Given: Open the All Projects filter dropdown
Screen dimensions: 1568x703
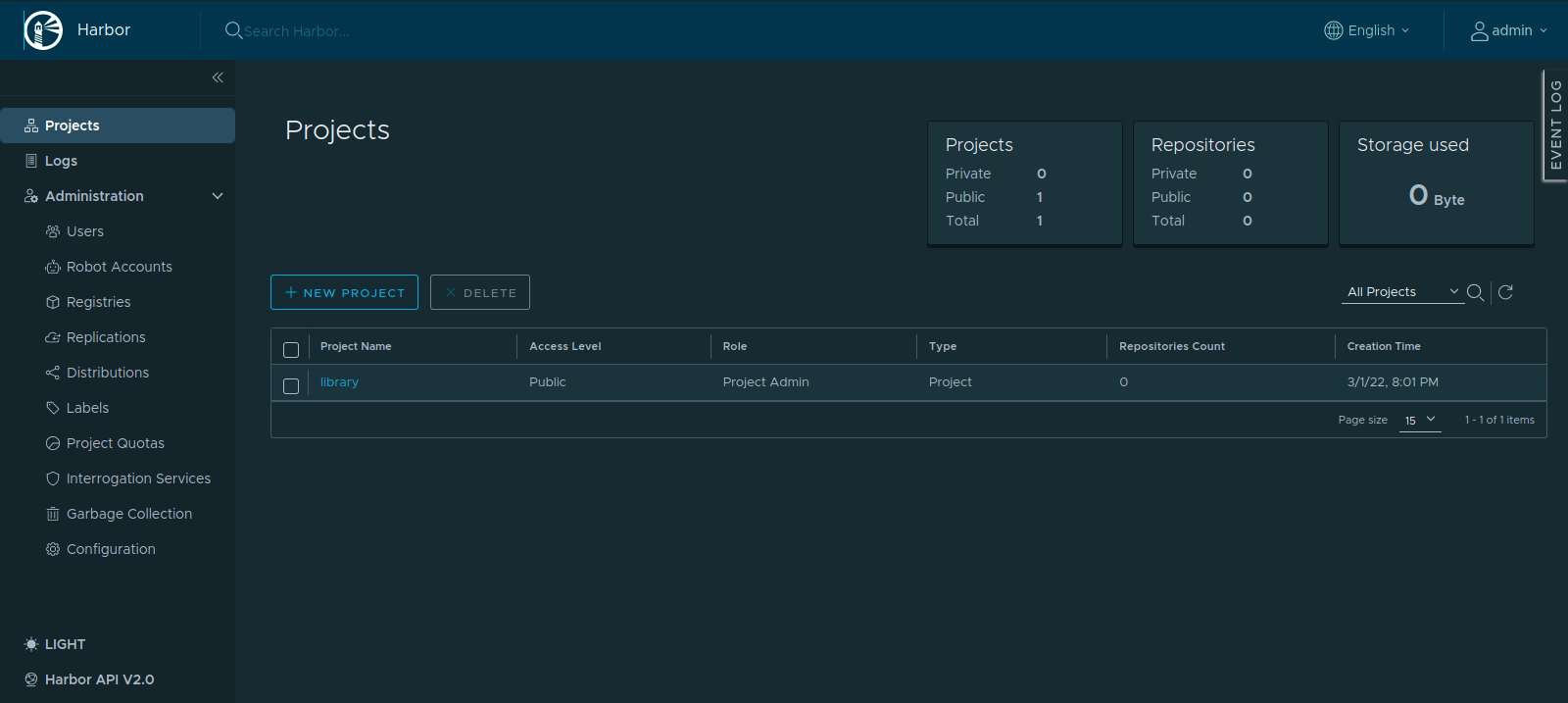Looking at the screenshot, I should [x=1403, y=292].
